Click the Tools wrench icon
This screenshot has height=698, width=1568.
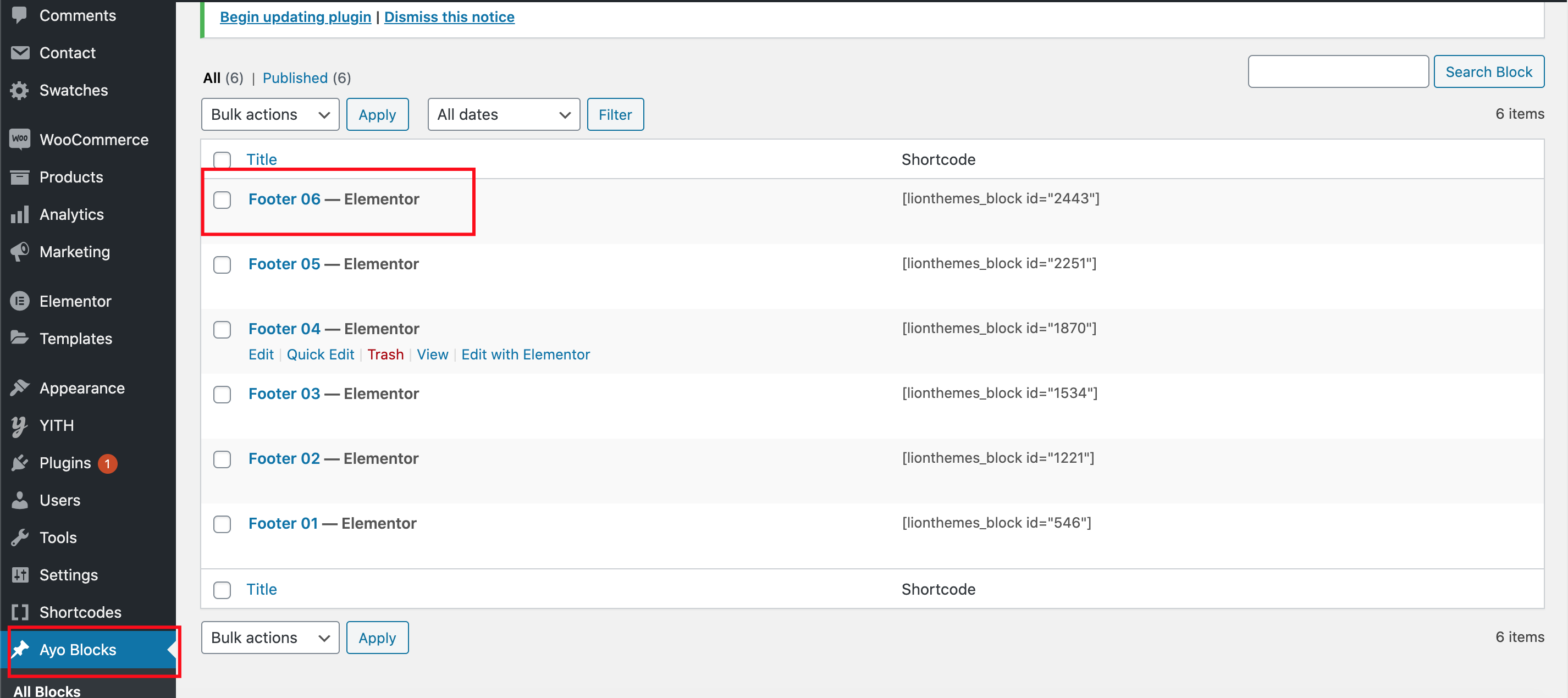(x=19, y=537)
